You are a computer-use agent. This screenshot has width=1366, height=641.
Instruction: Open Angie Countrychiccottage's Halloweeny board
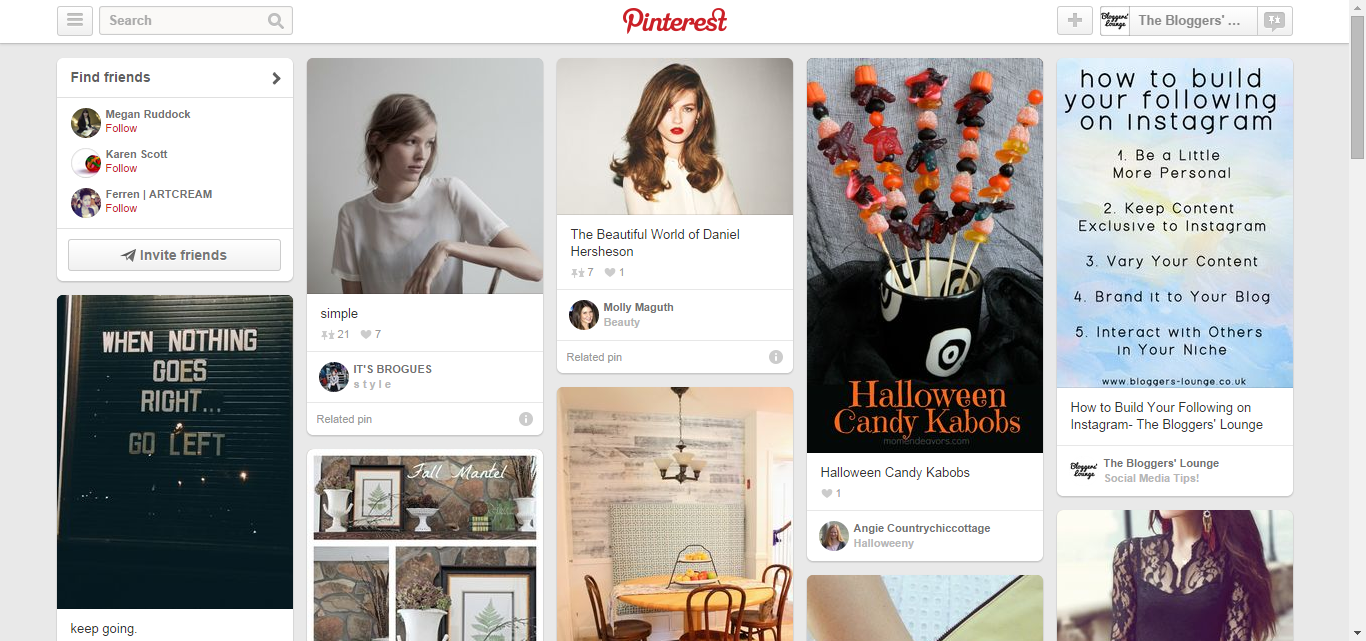point(883,544)
